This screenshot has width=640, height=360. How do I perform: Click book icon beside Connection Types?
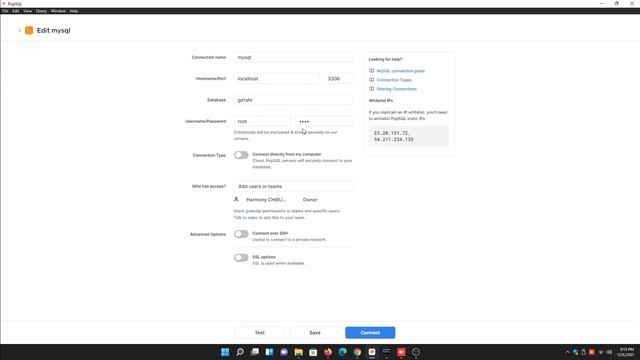[371, 80]
